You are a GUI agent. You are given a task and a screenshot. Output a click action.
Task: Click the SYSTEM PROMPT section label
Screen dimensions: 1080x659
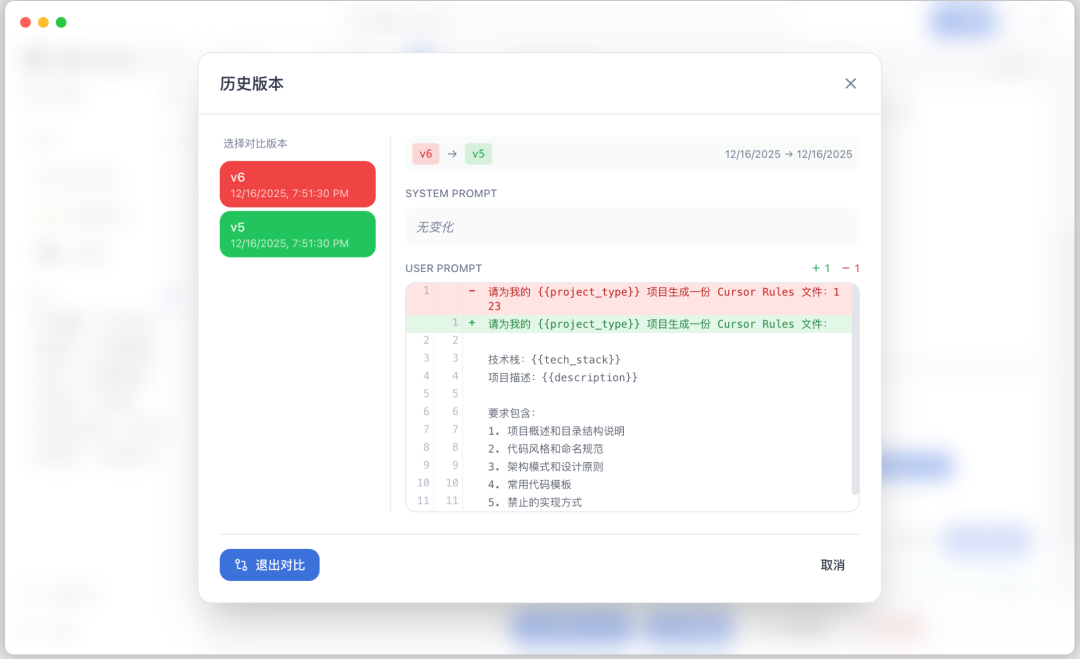[x=451, y=193]
